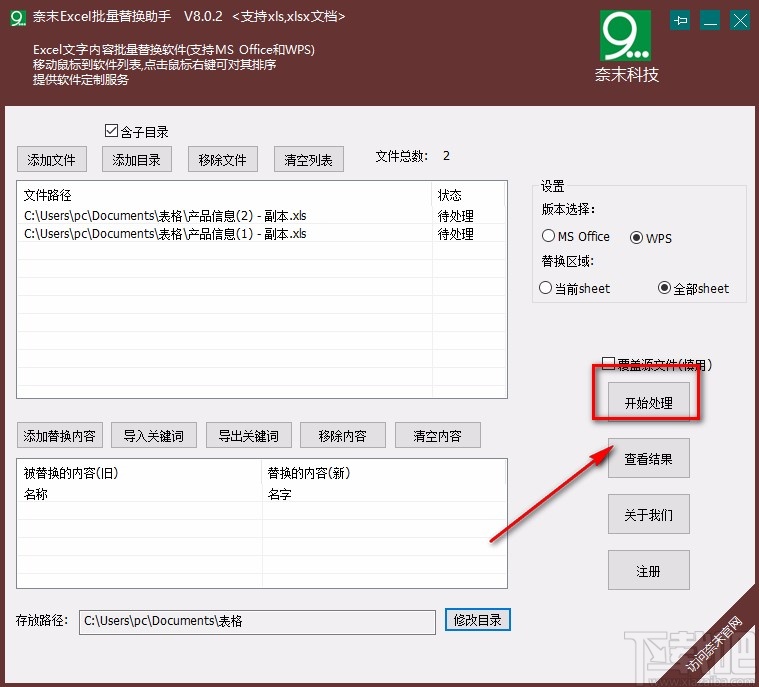Click 待处理 status of 产品信息(2) row
Image resolution: width=759 pixels, height=687 pixels.
tap(455, 215)
